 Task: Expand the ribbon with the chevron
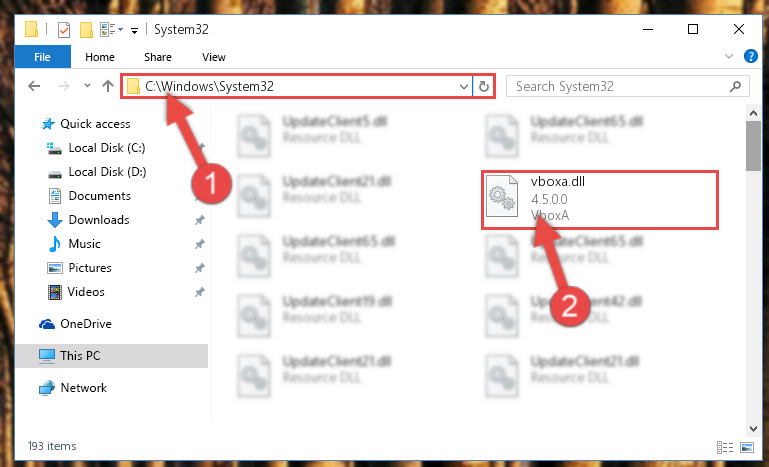coord(729,56)
